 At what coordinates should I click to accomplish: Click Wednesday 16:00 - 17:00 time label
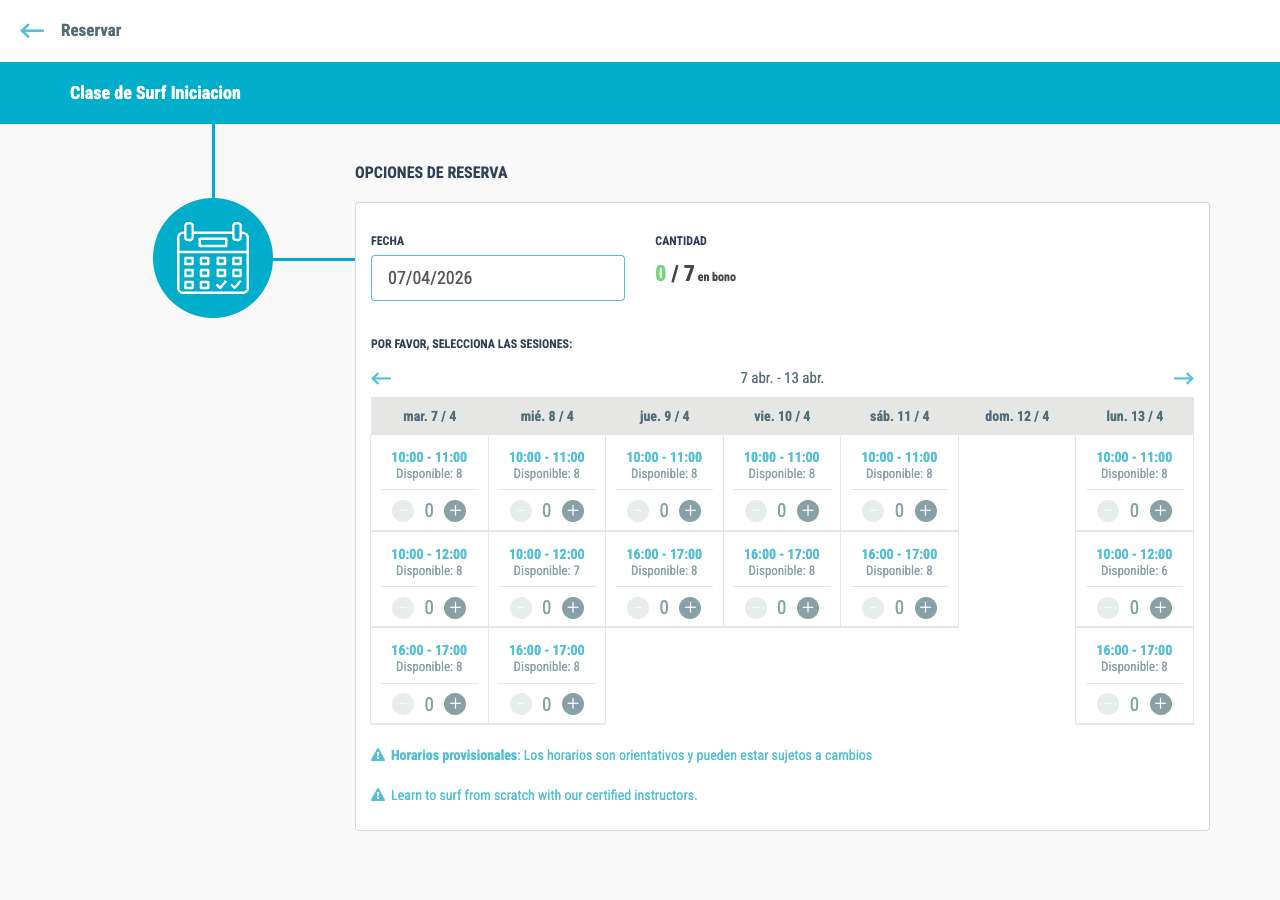coord(547,650)
